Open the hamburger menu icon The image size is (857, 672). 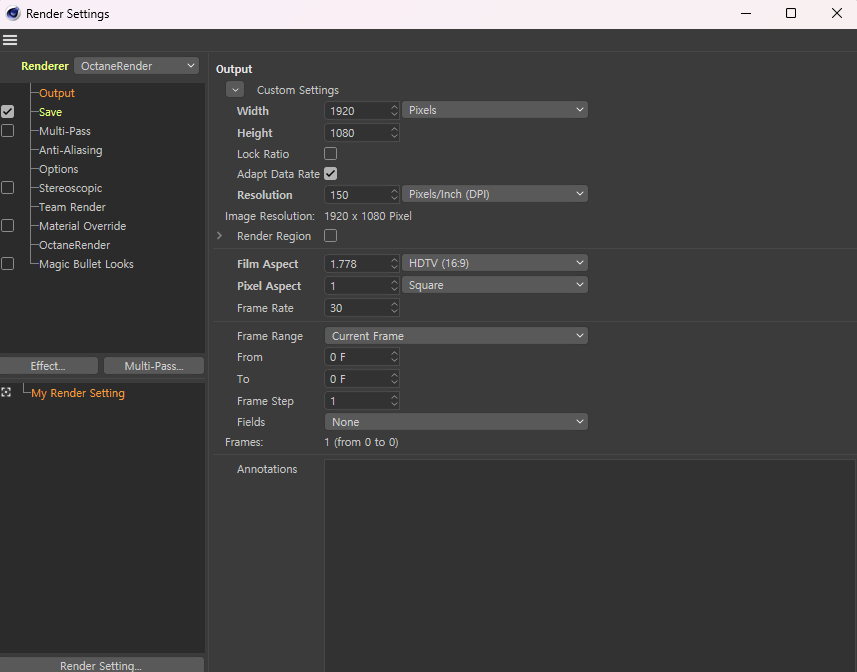pyautogui.click(x=10, y=41)
